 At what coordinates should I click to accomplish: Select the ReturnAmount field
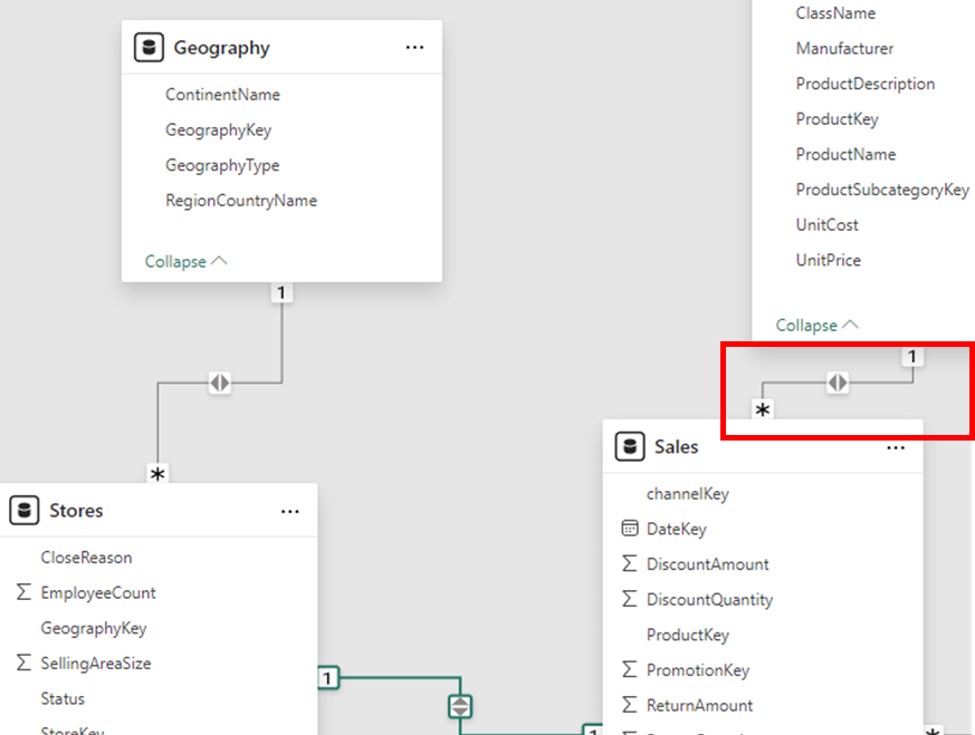pos(700,705)
